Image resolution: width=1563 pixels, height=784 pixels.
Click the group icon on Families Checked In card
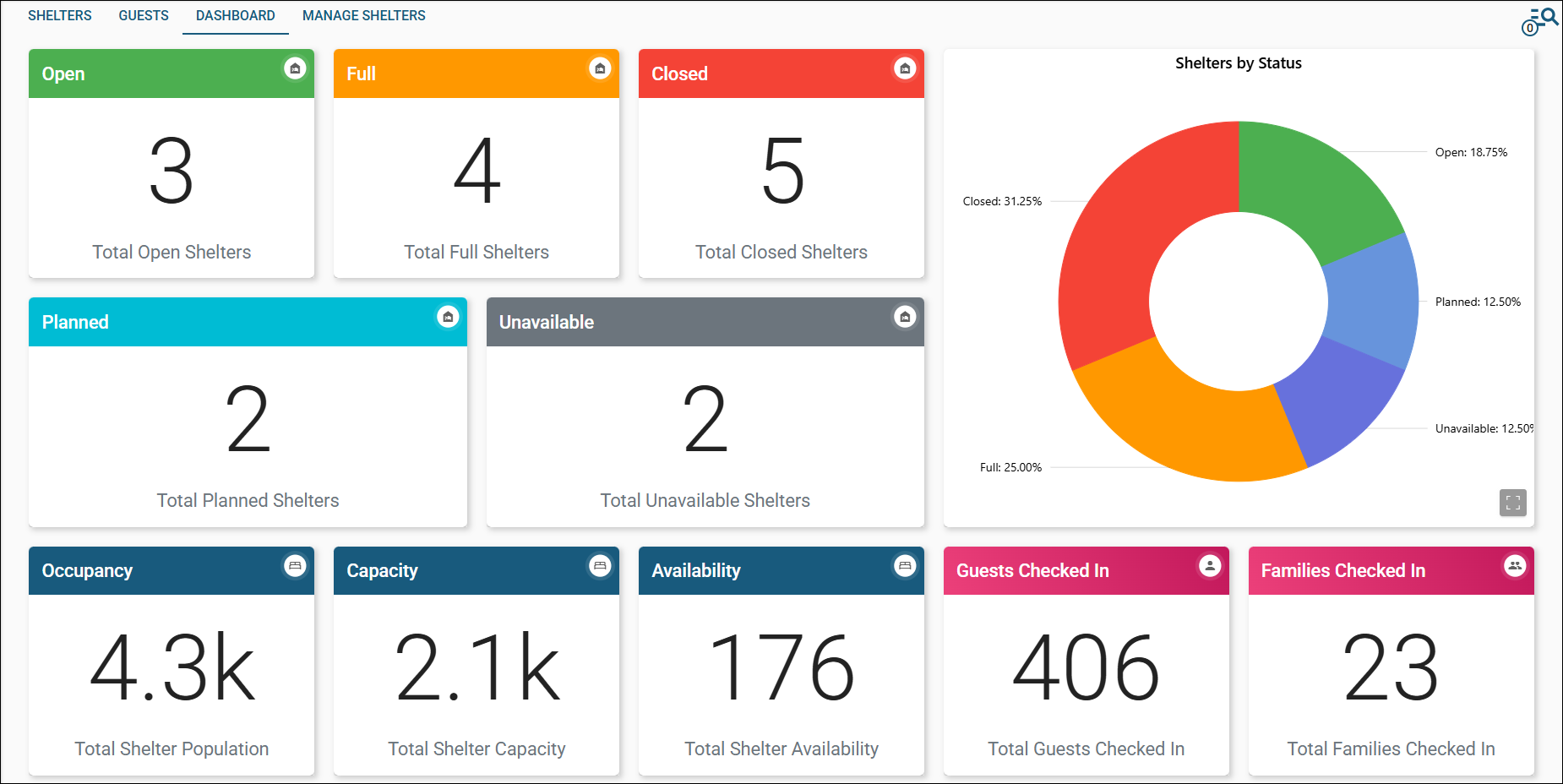(x=1514, y=567)
